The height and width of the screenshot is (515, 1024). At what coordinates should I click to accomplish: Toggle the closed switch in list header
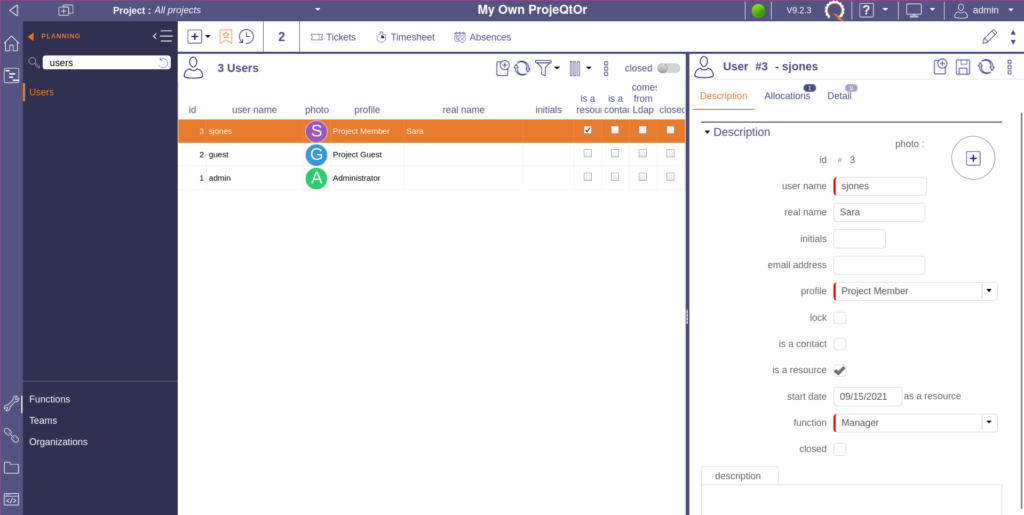pos(668,68)
